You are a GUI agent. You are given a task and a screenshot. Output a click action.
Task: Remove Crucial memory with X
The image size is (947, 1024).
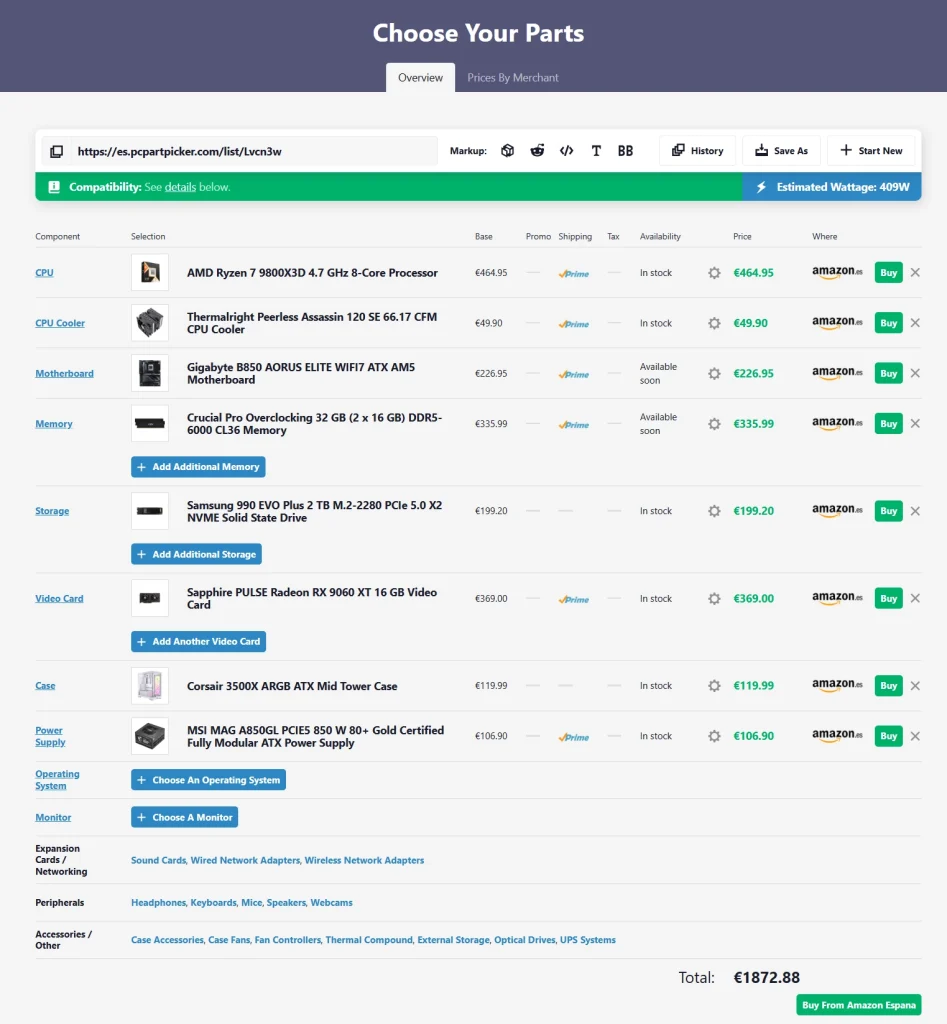coord(915,423)
